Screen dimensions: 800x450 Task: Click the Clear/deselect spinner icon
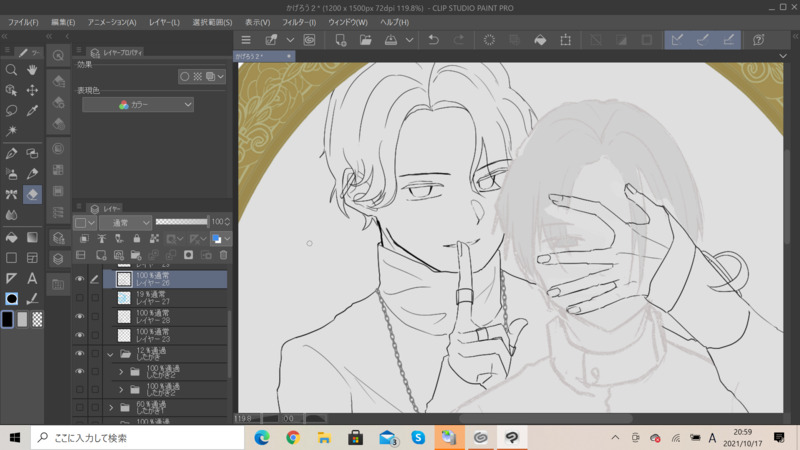click(489, 40)
